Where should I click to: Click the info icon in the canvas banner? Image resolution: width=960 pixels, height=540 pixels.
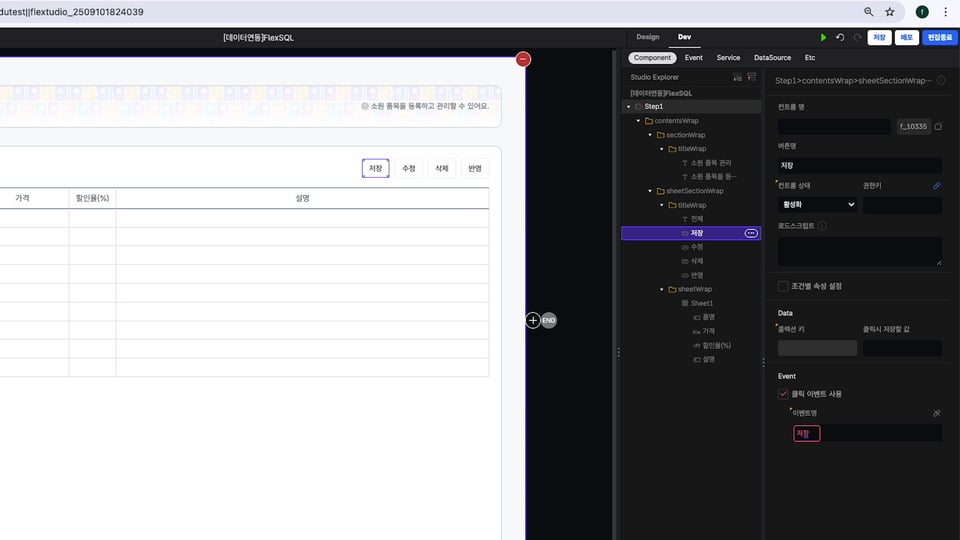pos(365,106)
